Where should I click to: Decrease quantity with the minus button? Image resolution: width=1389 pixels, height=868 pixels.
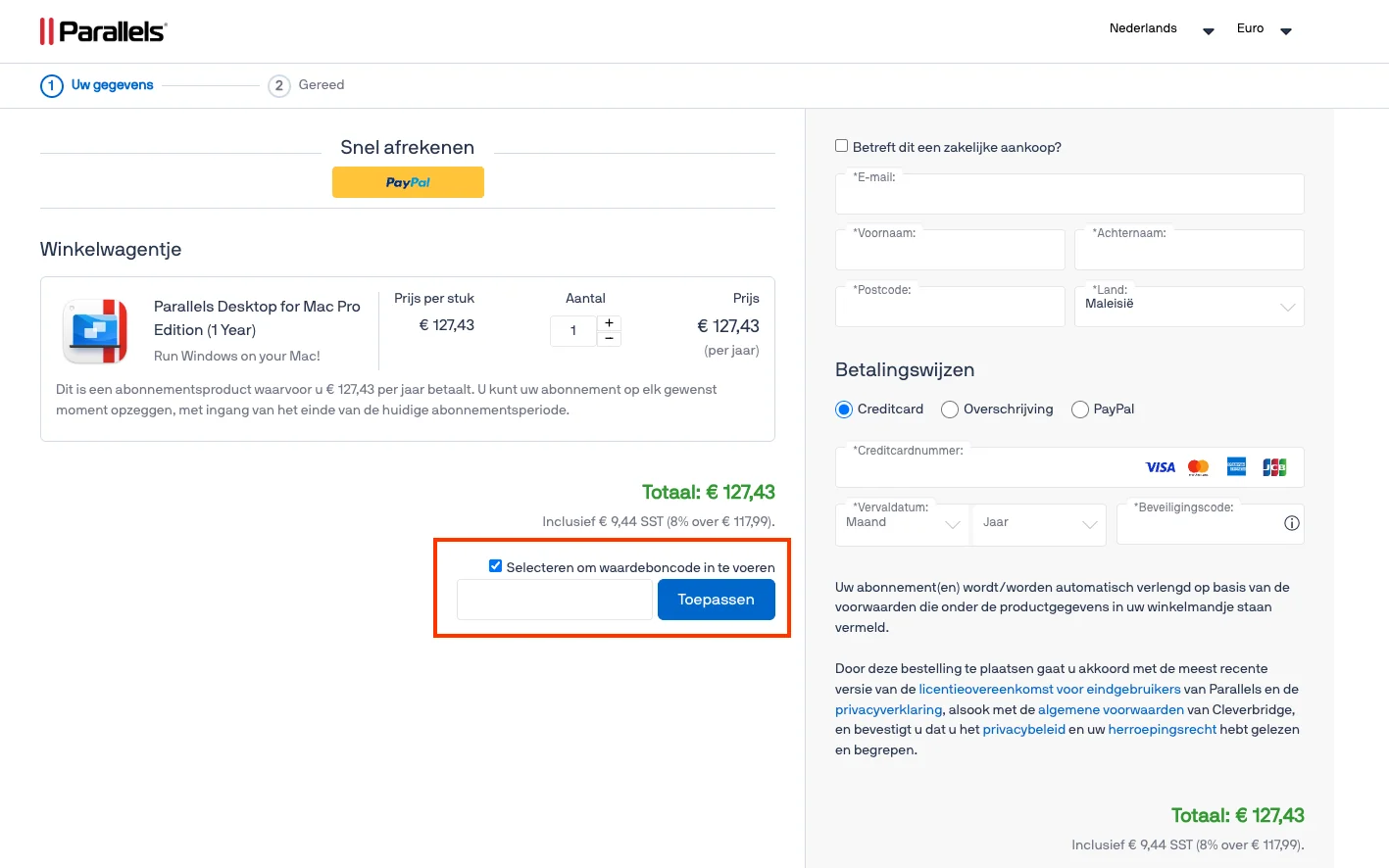(609, 338)
